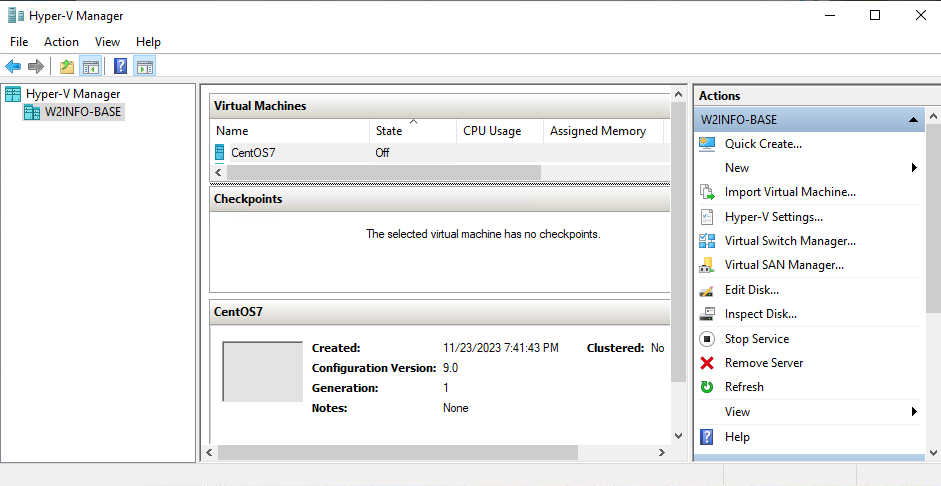
Task: Select Edit Disk... action
Action: point(751,290)
